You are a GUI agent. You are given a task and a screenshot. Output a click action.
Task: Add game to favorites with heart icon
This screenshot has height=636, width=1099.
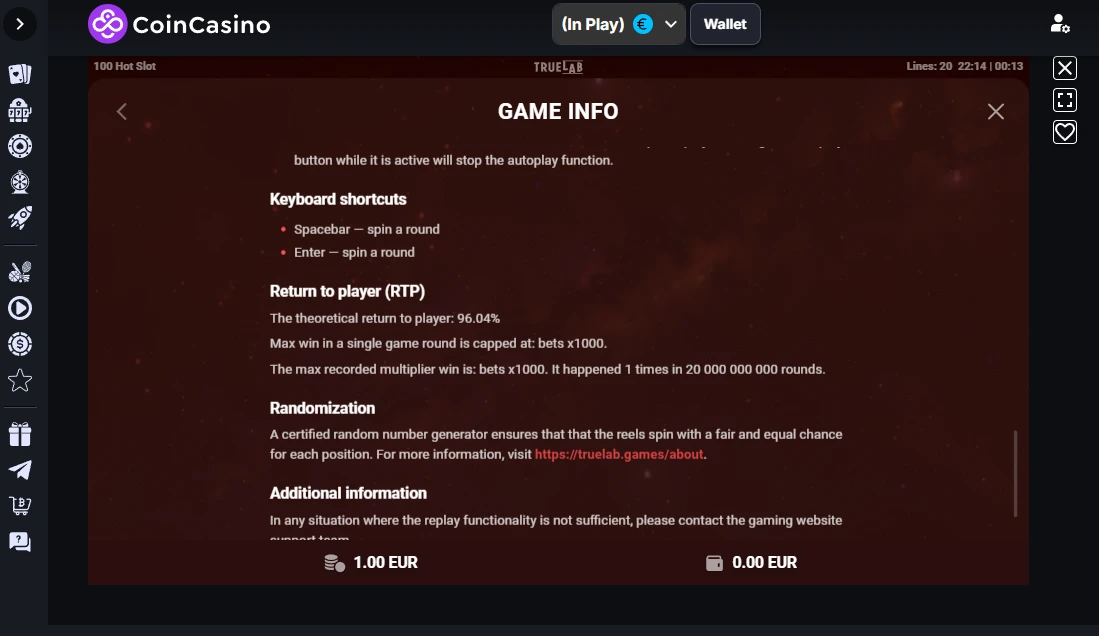click(x=1065, y=132)
